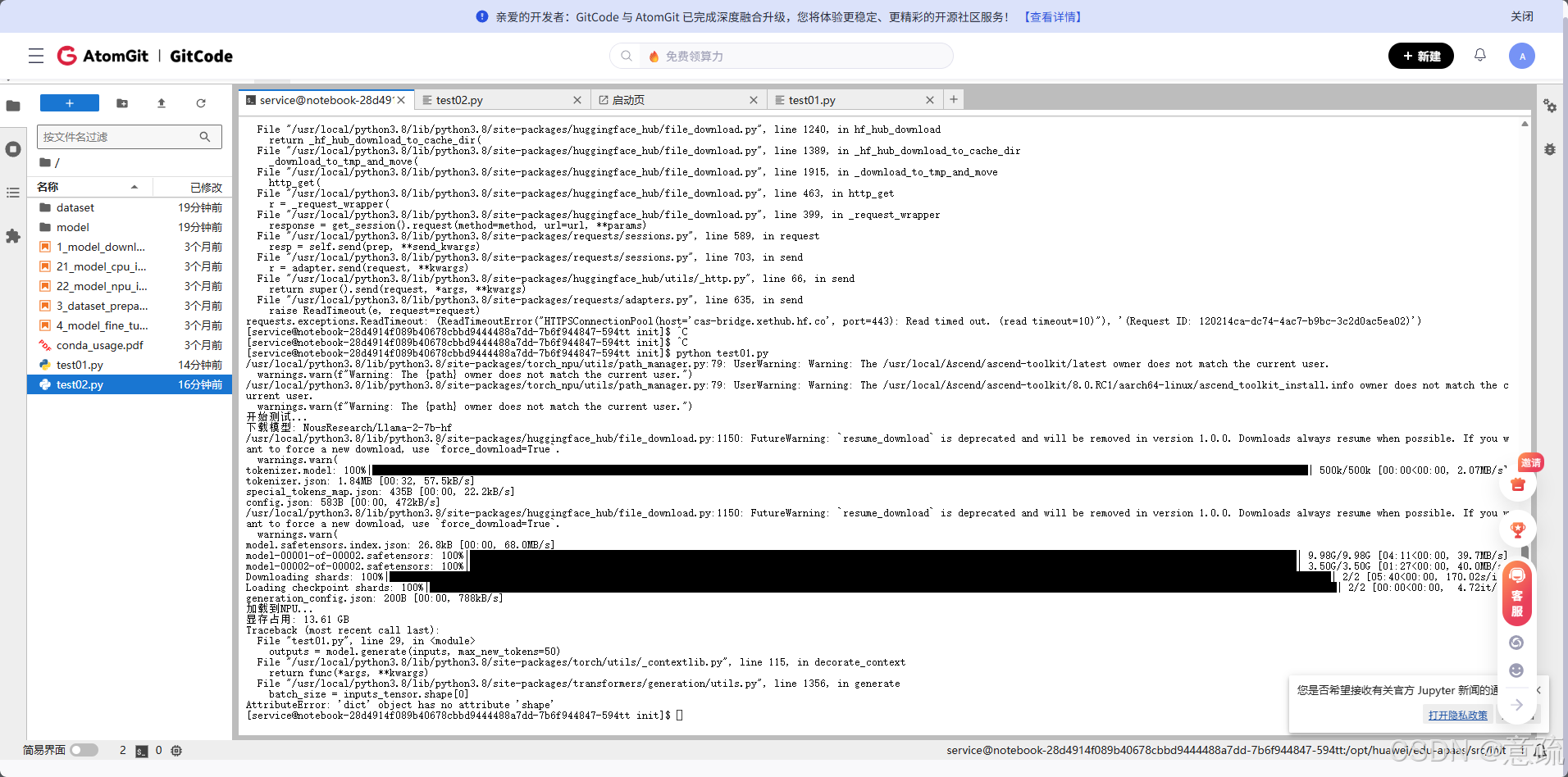The height and width of the screenshot is (777, 1568).
Task: Collapse the Jupyter news notification chevron
Action: coord(1538,690)
